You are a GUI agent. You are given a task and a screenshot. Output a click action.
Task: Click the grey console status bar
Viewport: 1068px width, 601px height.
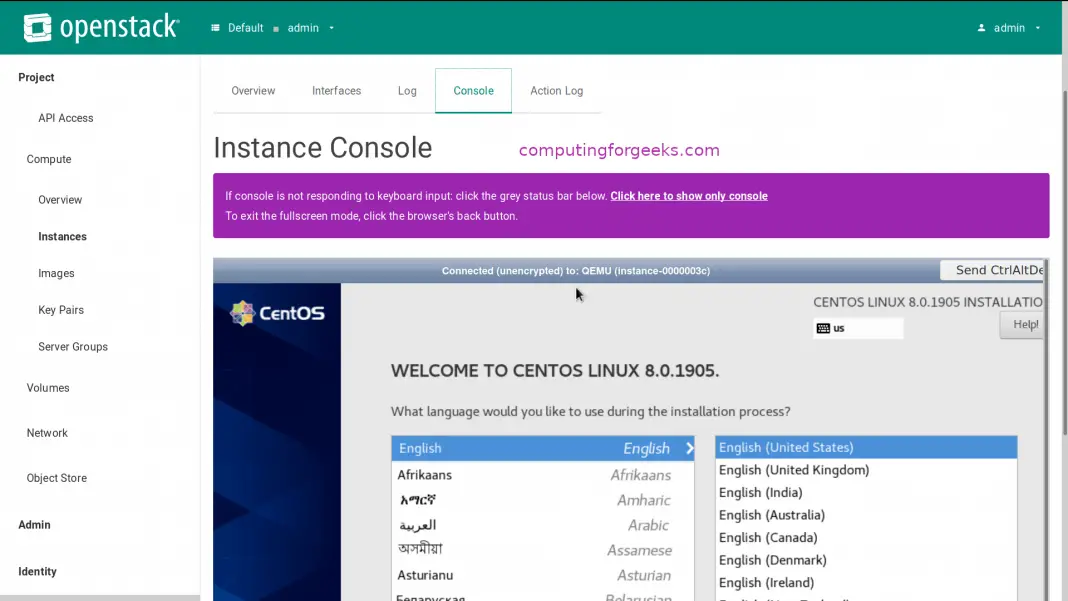[x=575, y=270]
